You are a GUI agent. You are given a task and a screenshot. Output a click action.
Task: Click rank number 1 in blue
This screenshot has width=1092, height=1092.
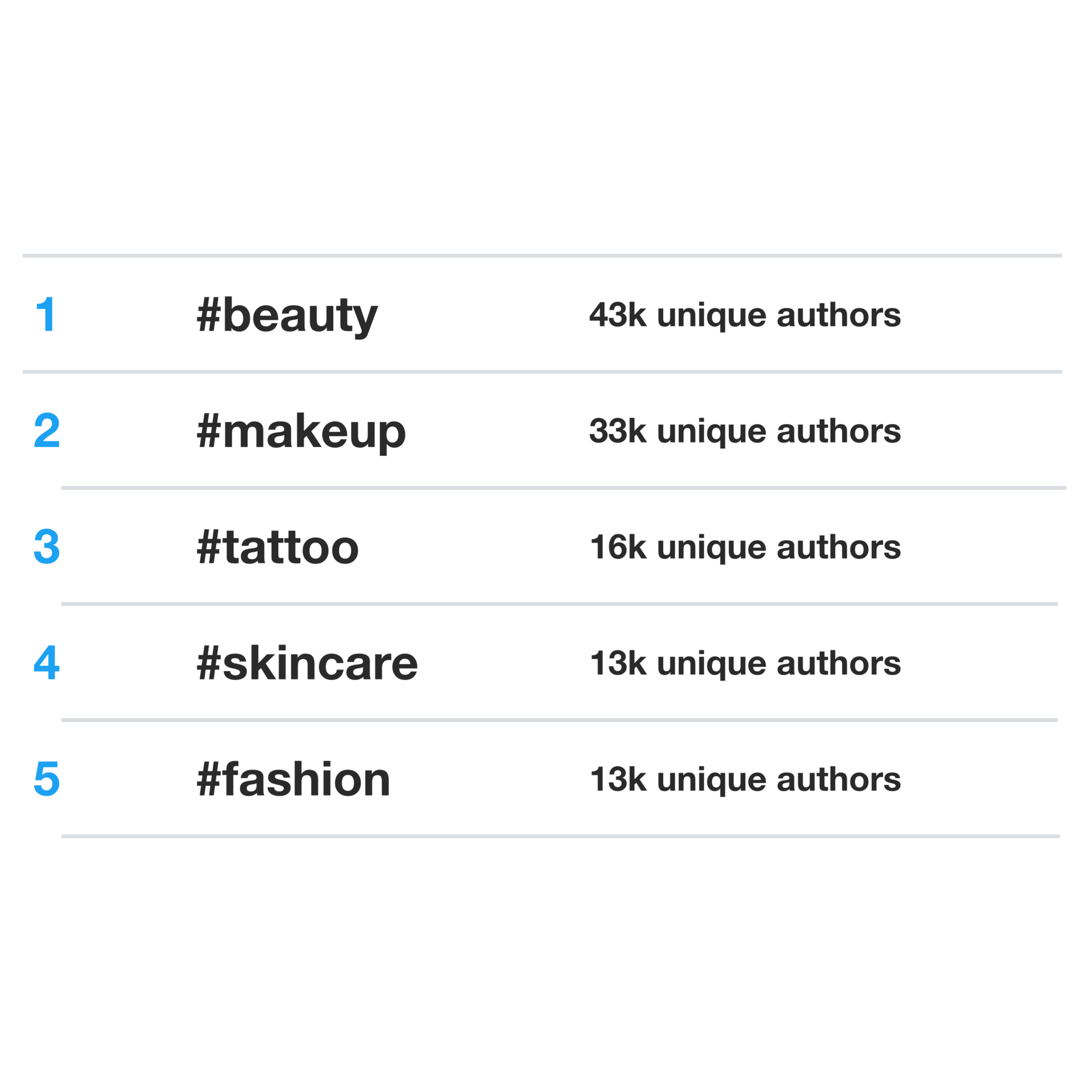(45, 314)
